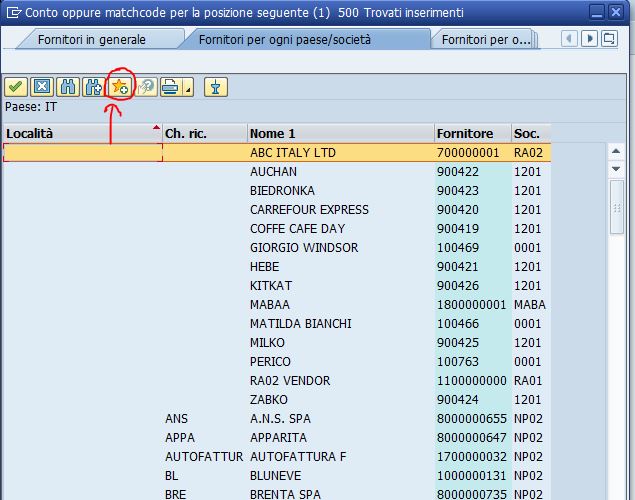Open the print options dropdown arrow

tap(188, 87)
